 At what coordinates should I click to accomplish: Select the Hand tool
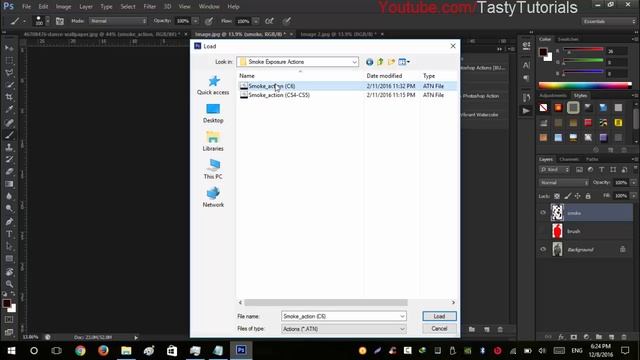pyautogui.click(x=9, y=272)
